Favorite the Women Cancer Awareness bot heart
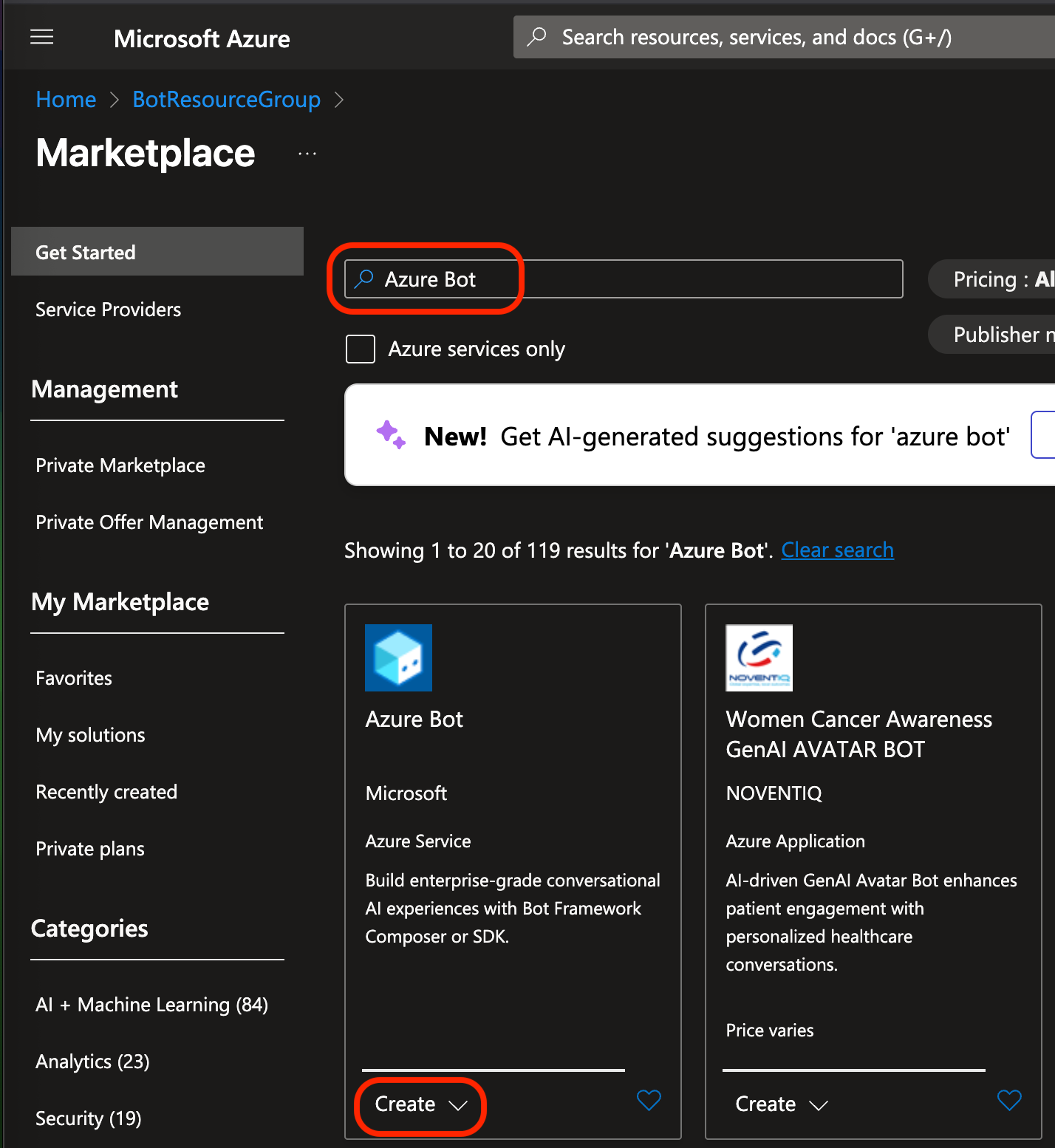1055x1148 pixels. 1009,1100
